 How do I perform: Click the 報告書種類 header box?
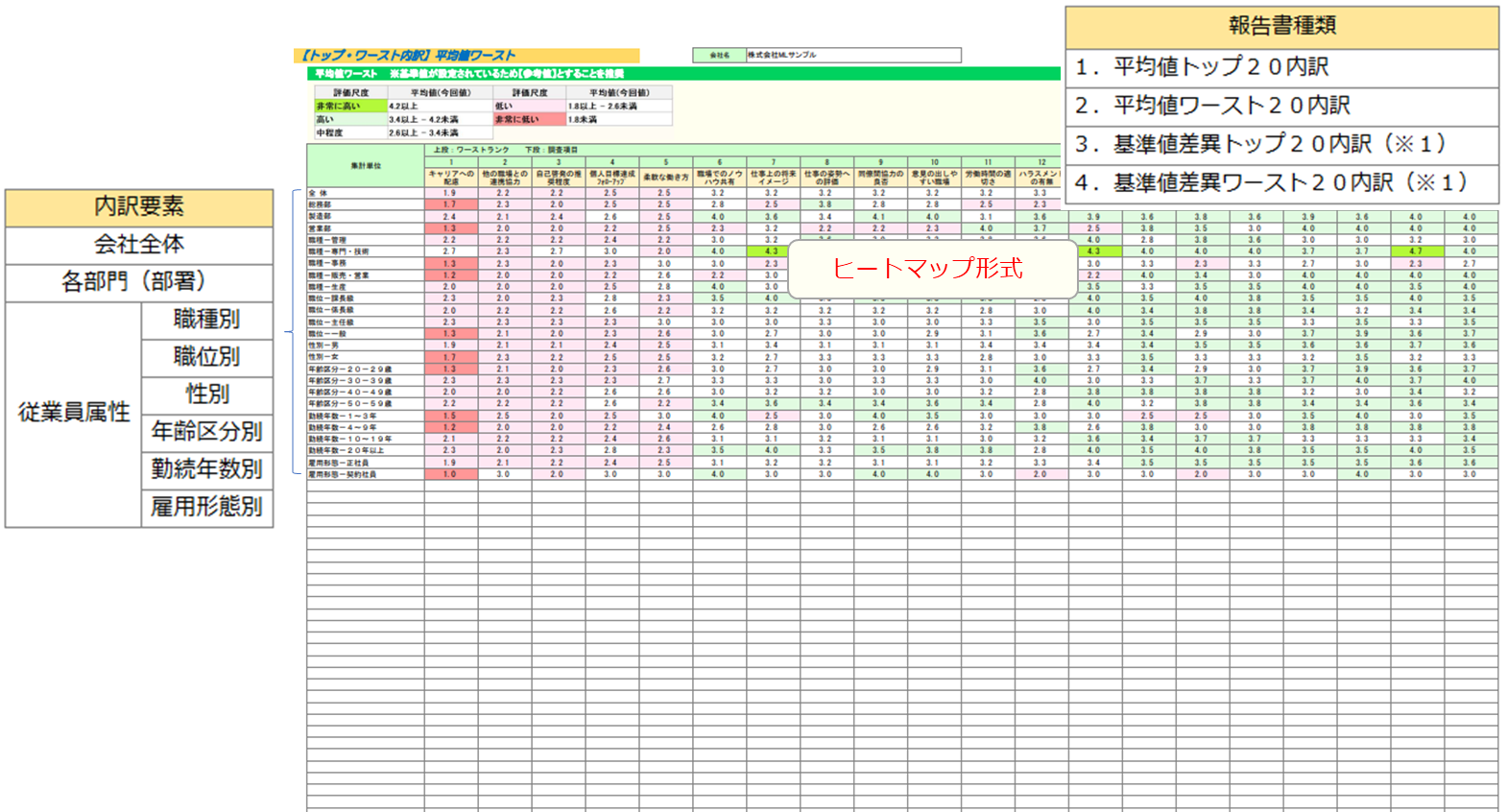pyautogui.click(x=1281, y=26)
